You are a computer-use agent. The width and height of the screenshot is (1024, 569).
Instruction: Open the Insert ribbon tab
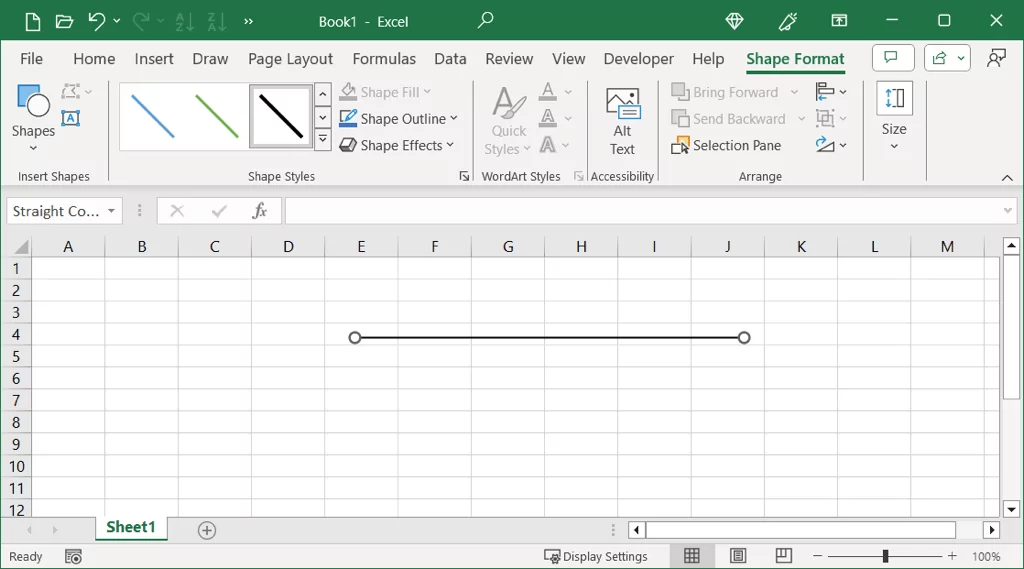pyautogui.click(x=154, y=59)
